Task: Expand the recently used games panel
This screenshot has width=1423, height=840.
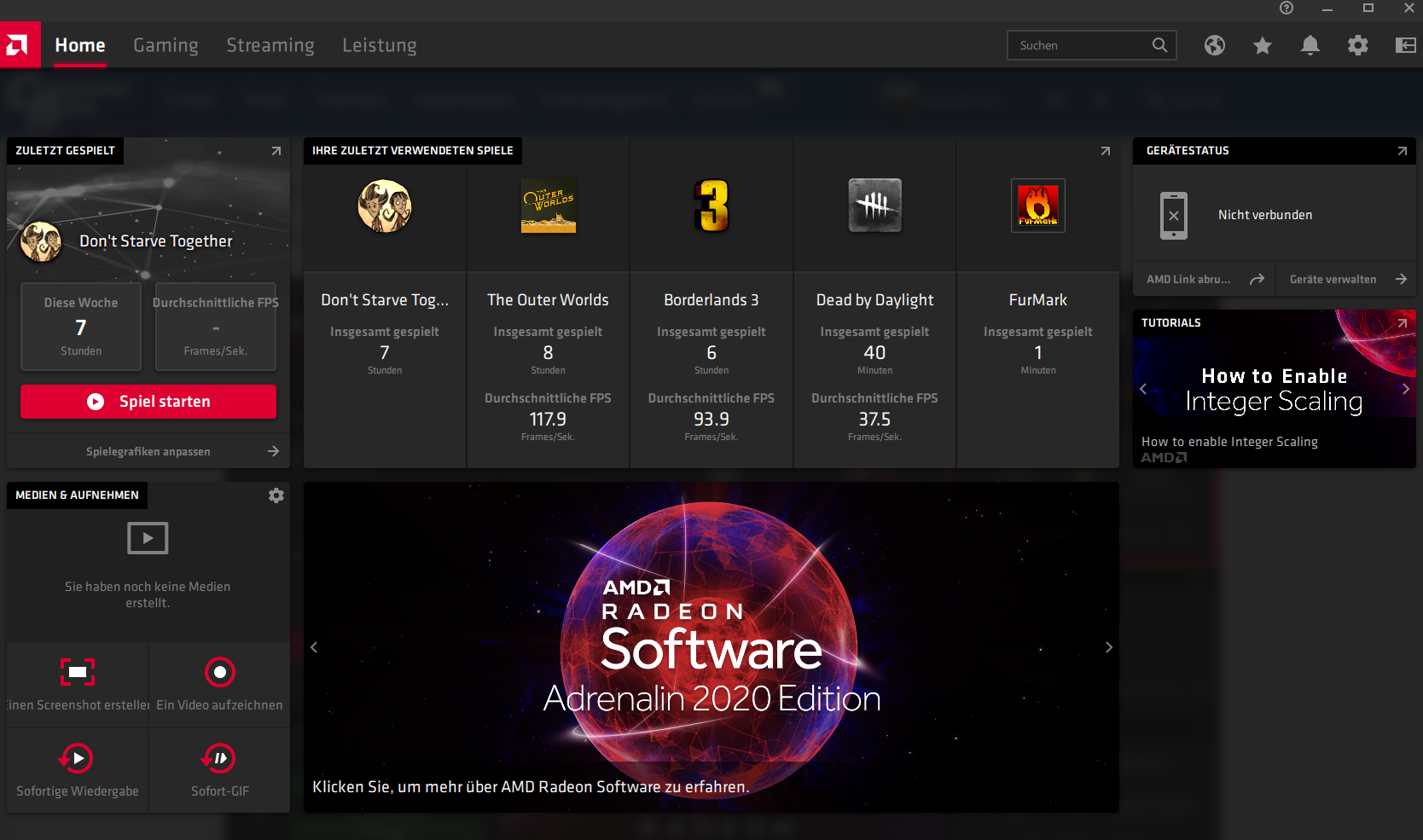Action: (x=1106, y=151)
